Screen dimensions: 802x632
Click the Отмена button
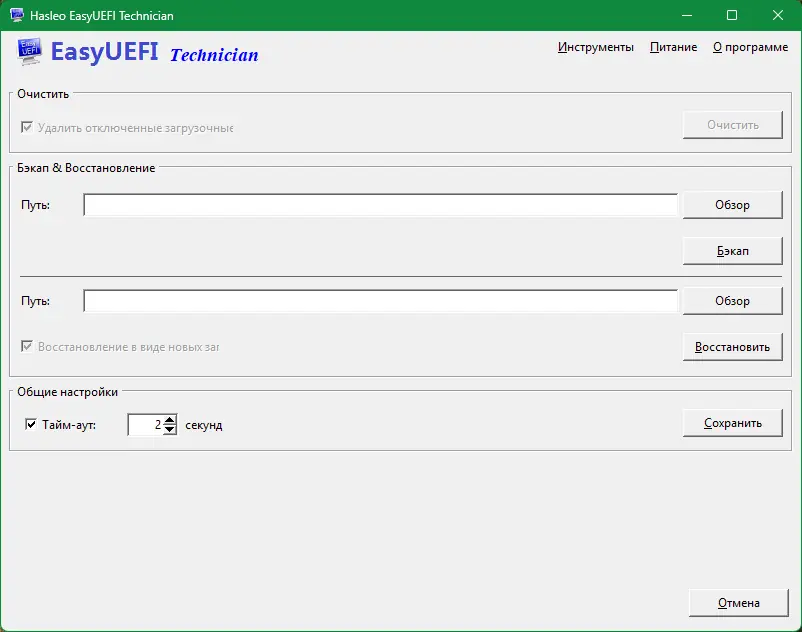[x=739, y=603]
